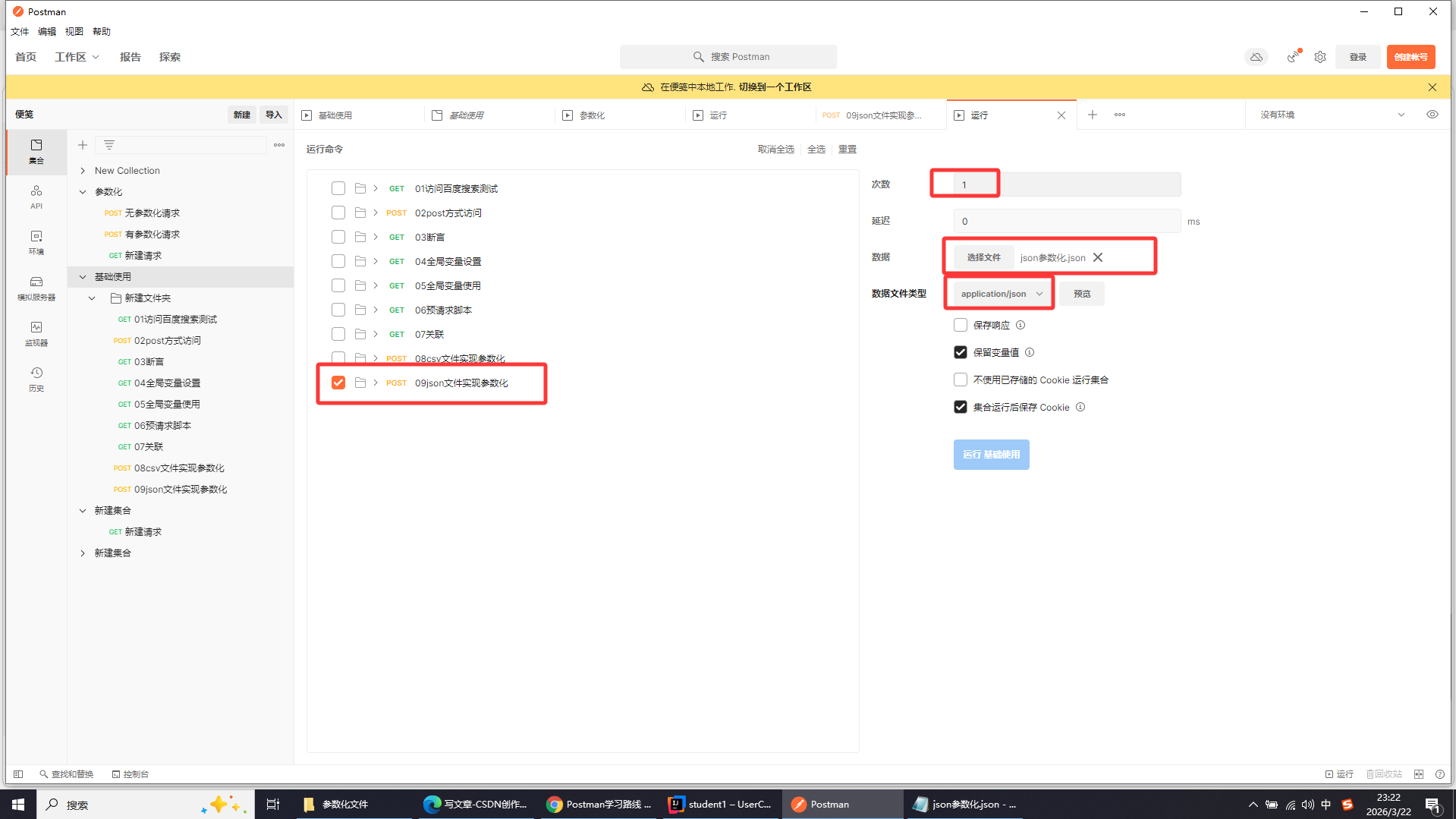Check the 01访问百度搜索测试 request checkbox

click(x=338, y=188)
